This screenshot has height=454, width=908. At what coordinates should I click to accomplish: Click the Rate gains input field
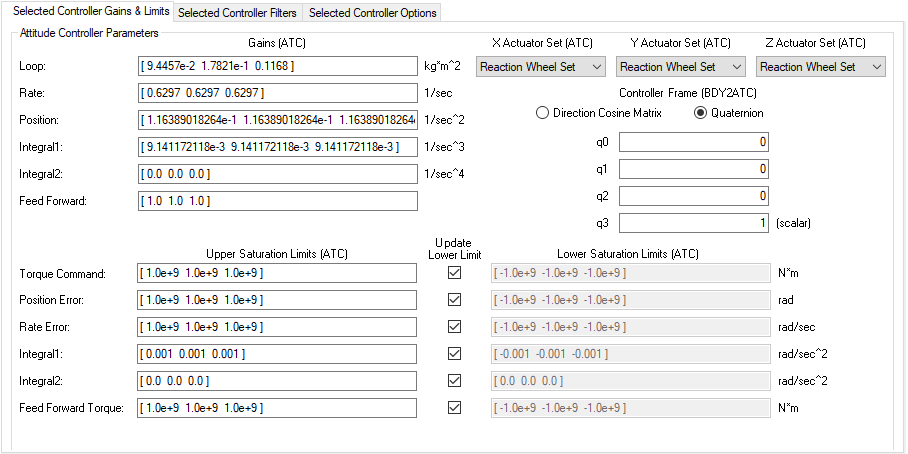(x=278, y=93)
